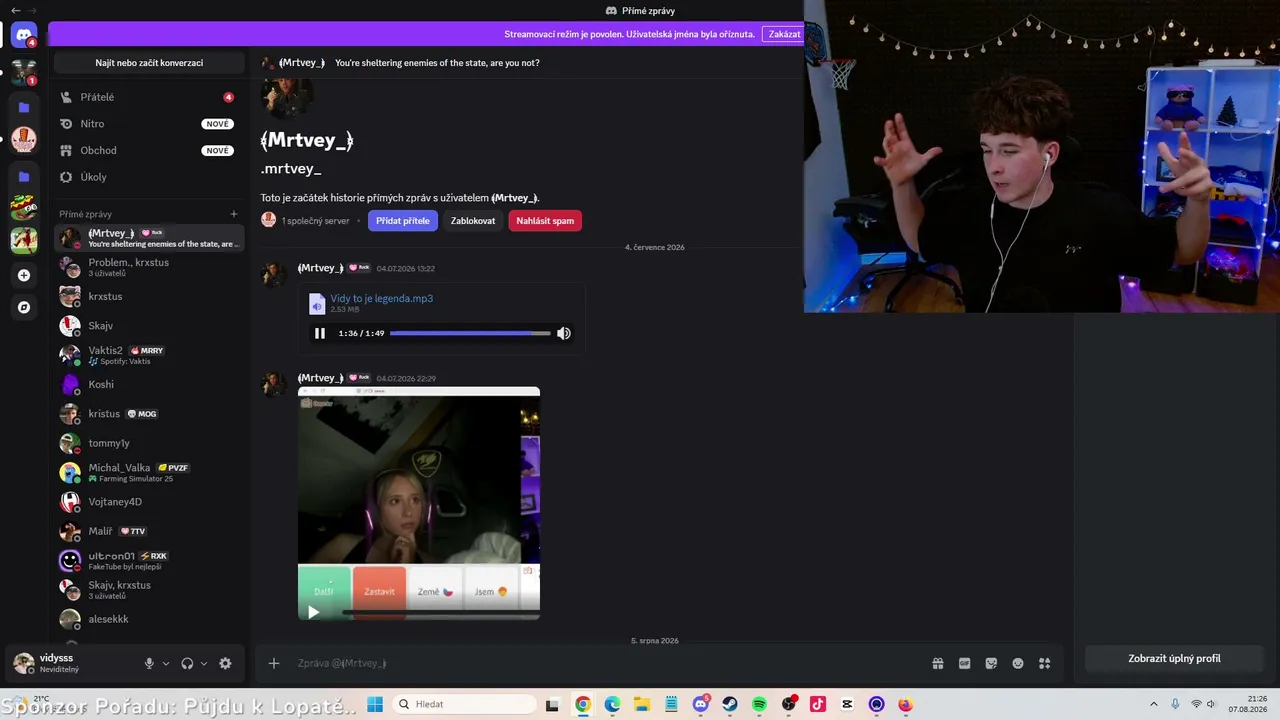The image size is (1280, 720).
Task: Add a server with the plus icon
Action: pos(24,275)
